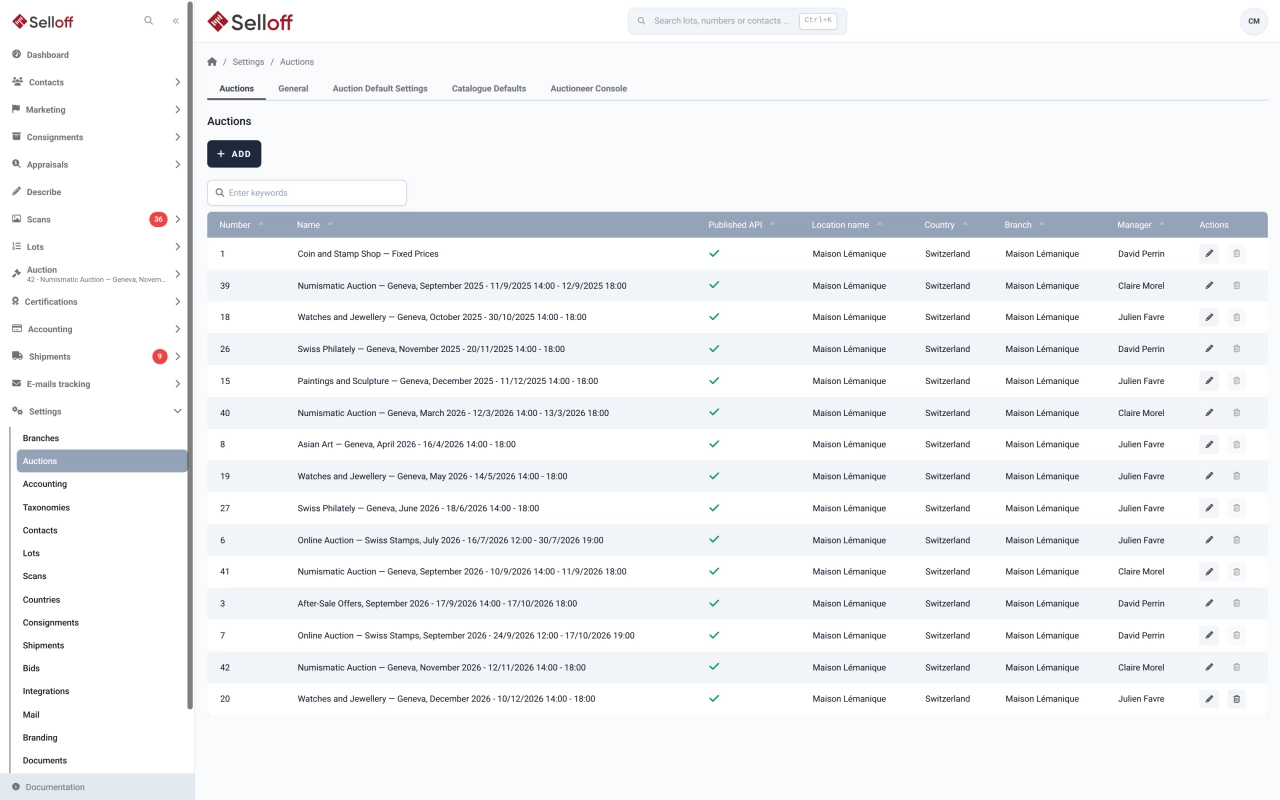Sort by Country column header
The height and width of the screenshot is (800, 1280).
point(946,225)
